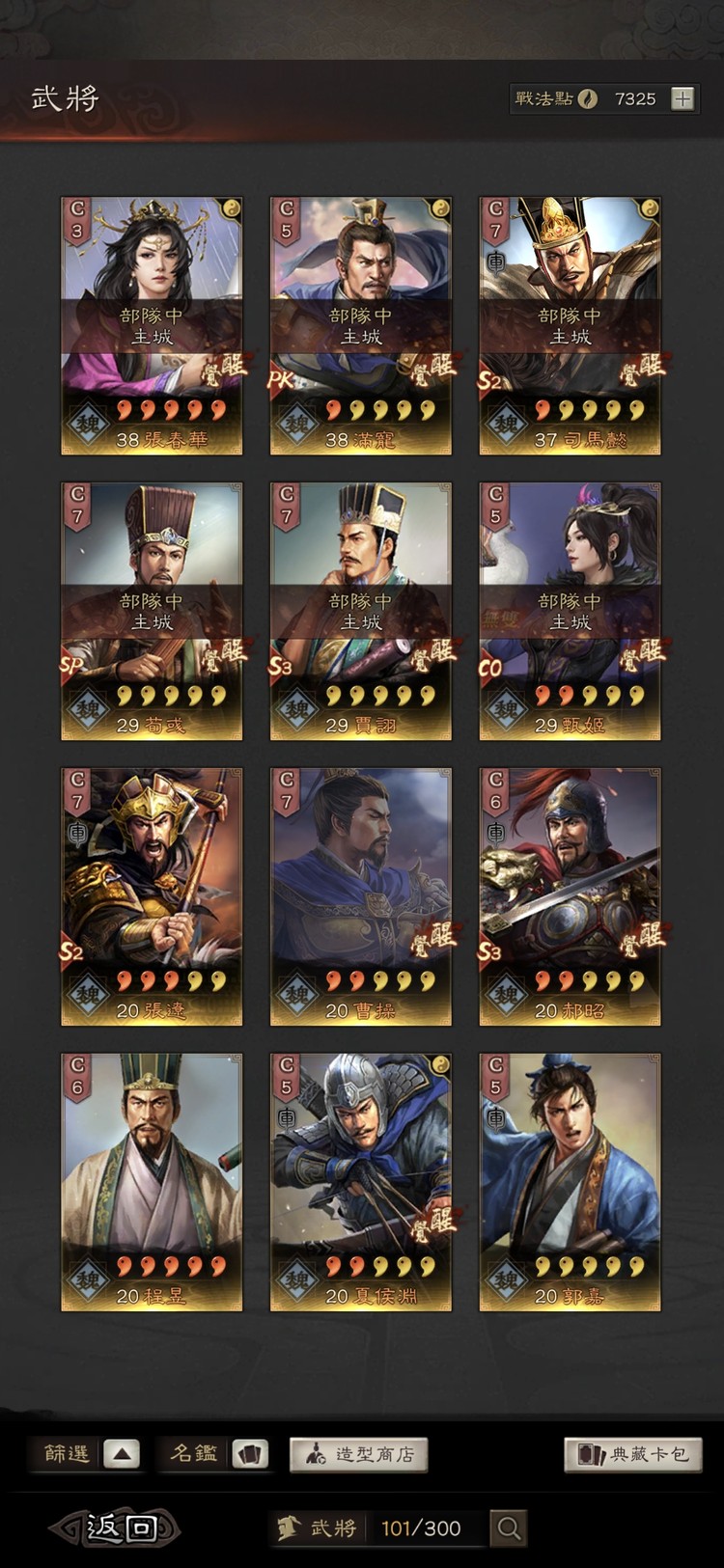Image resolution: width=724 pixels, height=1568 pixels.
Task: Select the 程昱 general card
Action: pos(152,1183)
